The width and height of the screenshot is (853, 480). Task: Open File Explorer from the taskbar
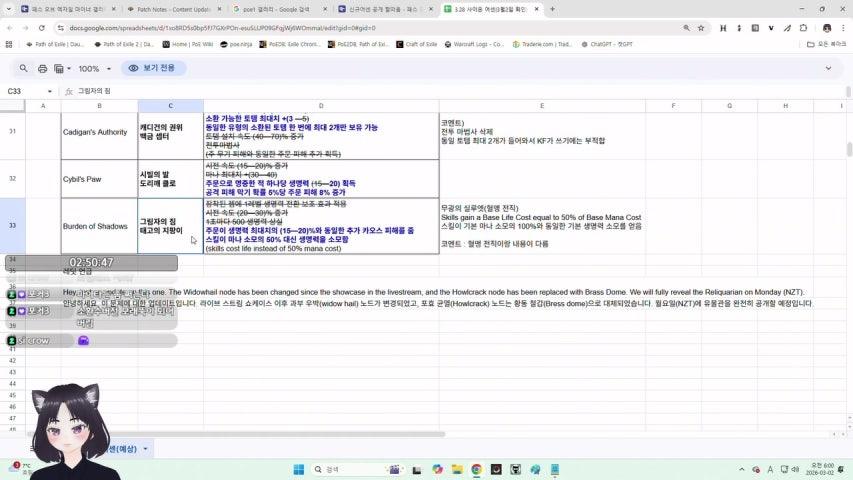[x=457, y=470]
